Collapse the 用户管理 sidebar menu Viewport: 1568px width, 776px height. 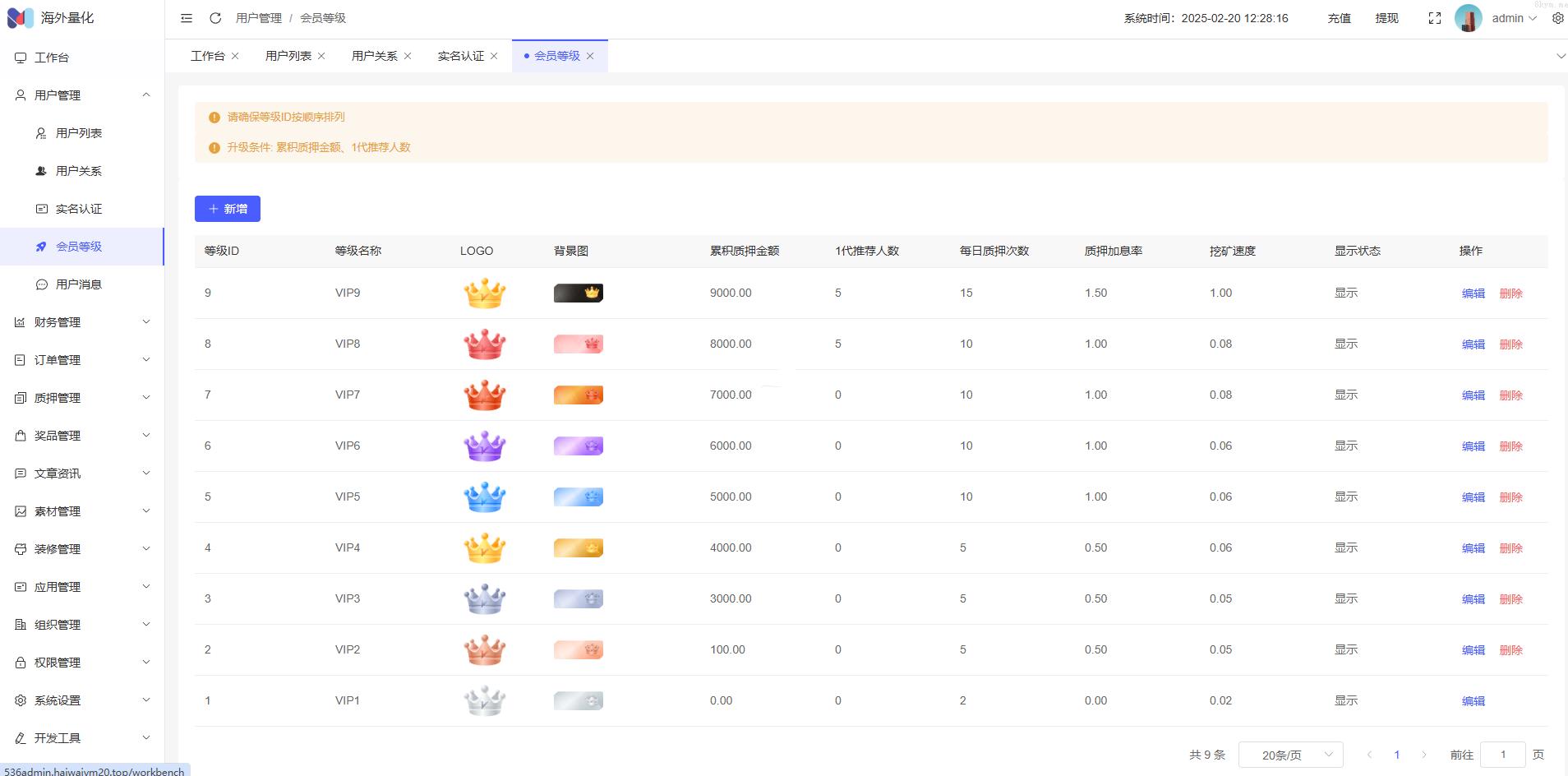[x=82, y=95]
